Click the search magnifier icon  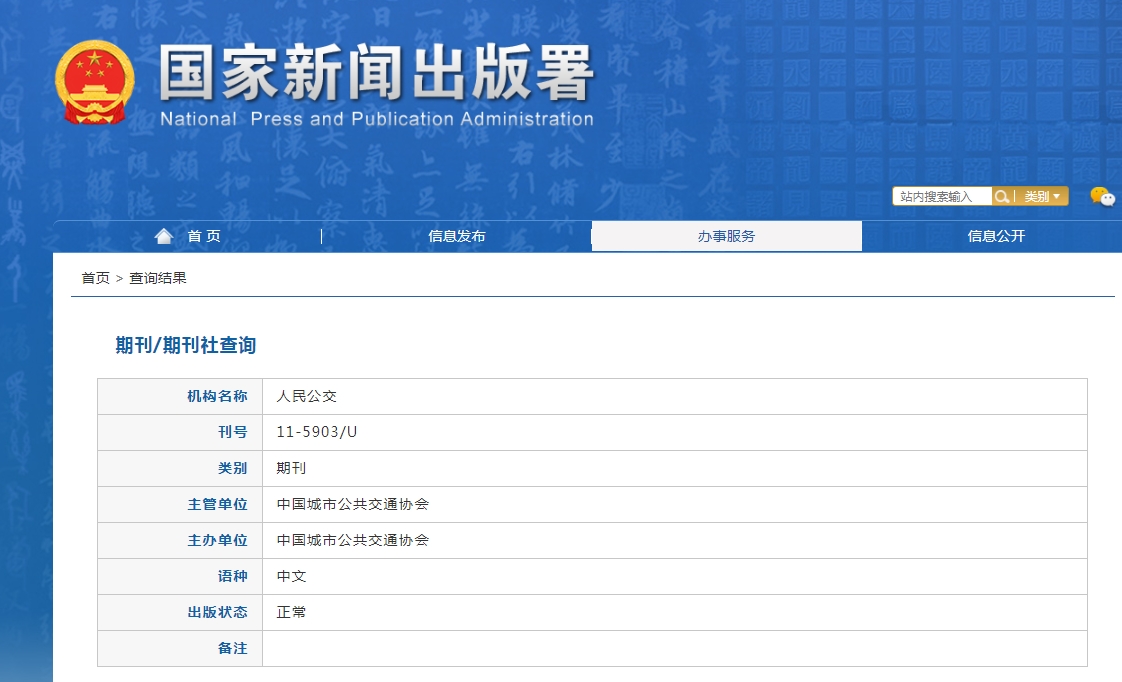[x=1001, y=197]
